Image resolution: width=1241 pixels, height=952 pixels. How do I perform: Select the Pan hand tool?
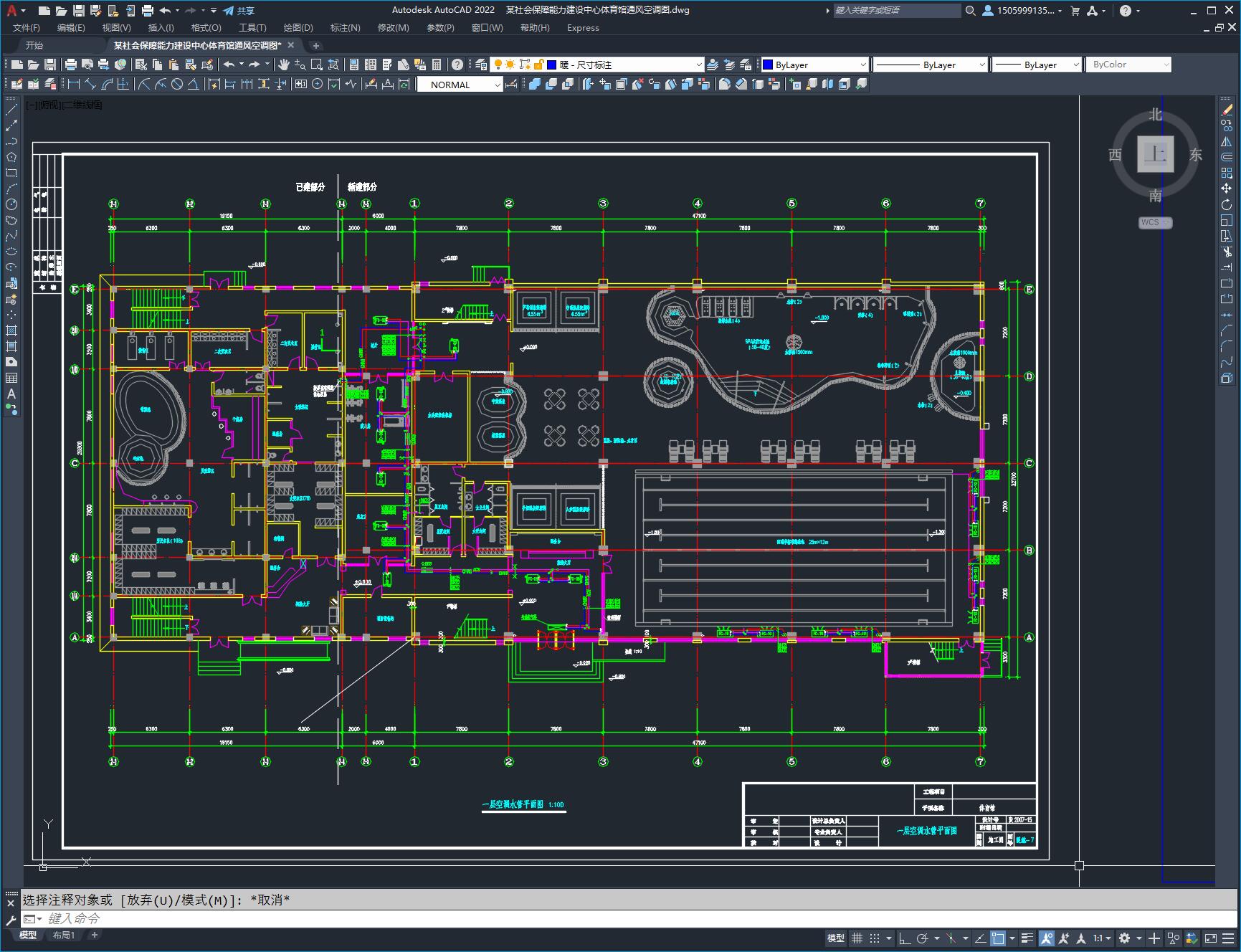tap(283, 65)
